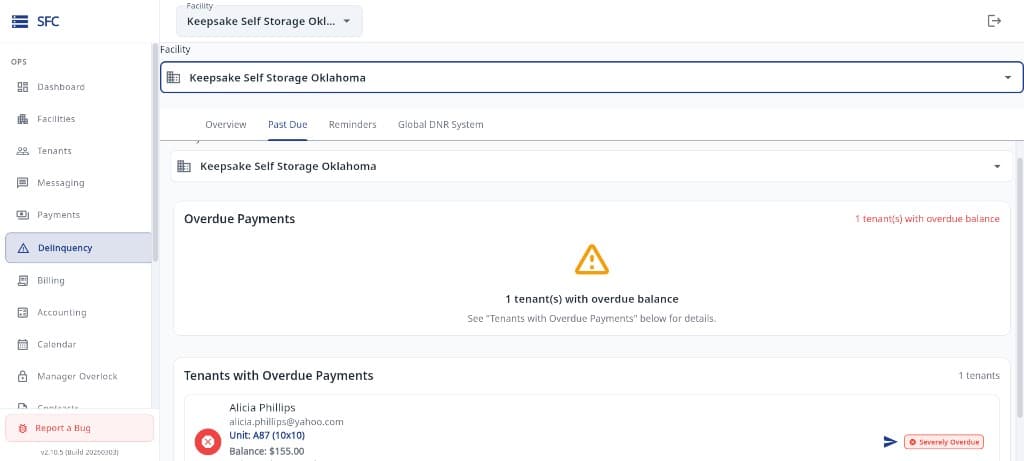
Task: Click the Billing receipt icon
Action: (x=23, y=281)
